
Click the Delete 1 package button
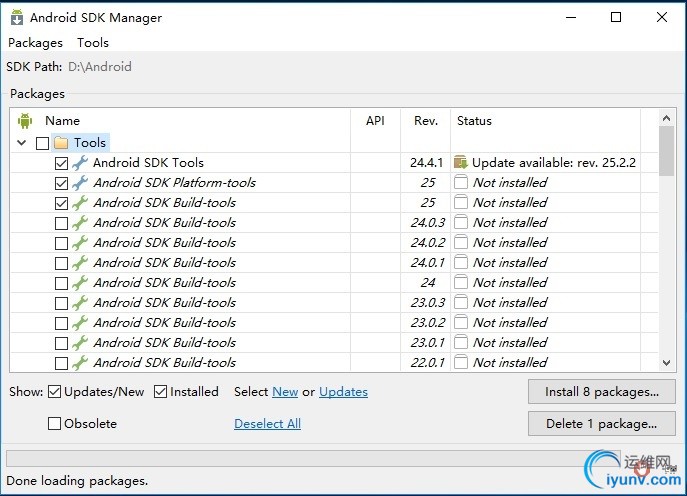[x=602, y=424]
